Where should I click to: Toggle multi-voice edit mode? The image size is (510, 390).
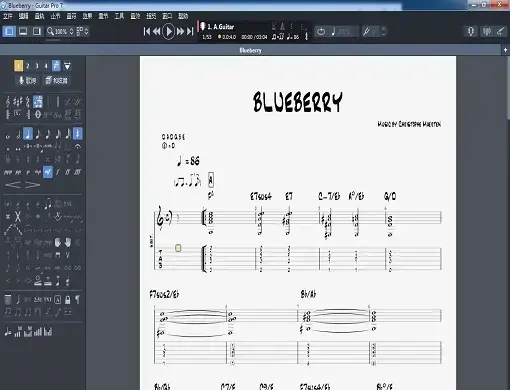click(56, 66)
